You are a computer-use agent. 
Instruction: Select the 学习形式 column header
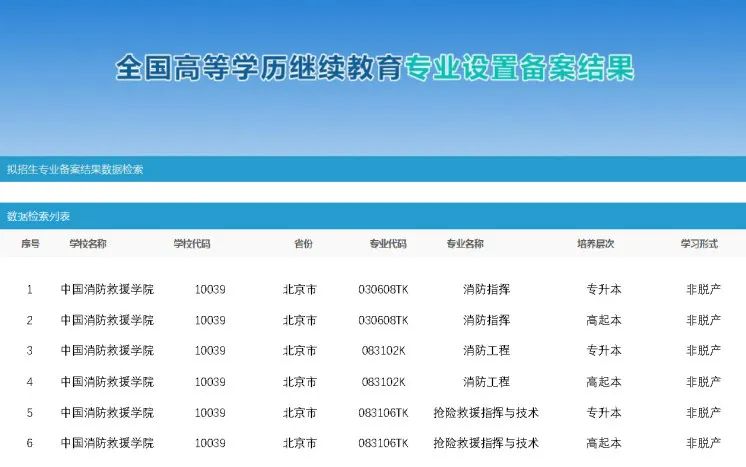(x=700, y=243)
